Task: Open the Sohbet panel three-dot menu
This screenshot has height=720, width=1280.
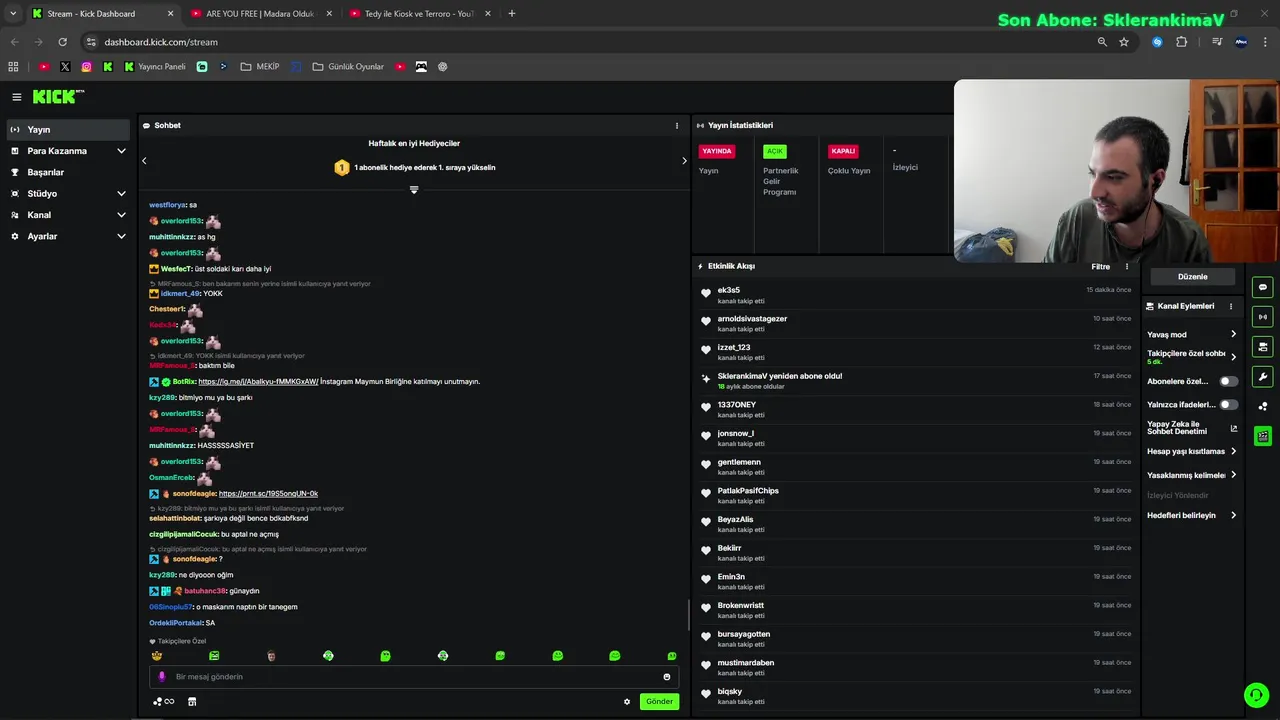Action: pos(677,126)
